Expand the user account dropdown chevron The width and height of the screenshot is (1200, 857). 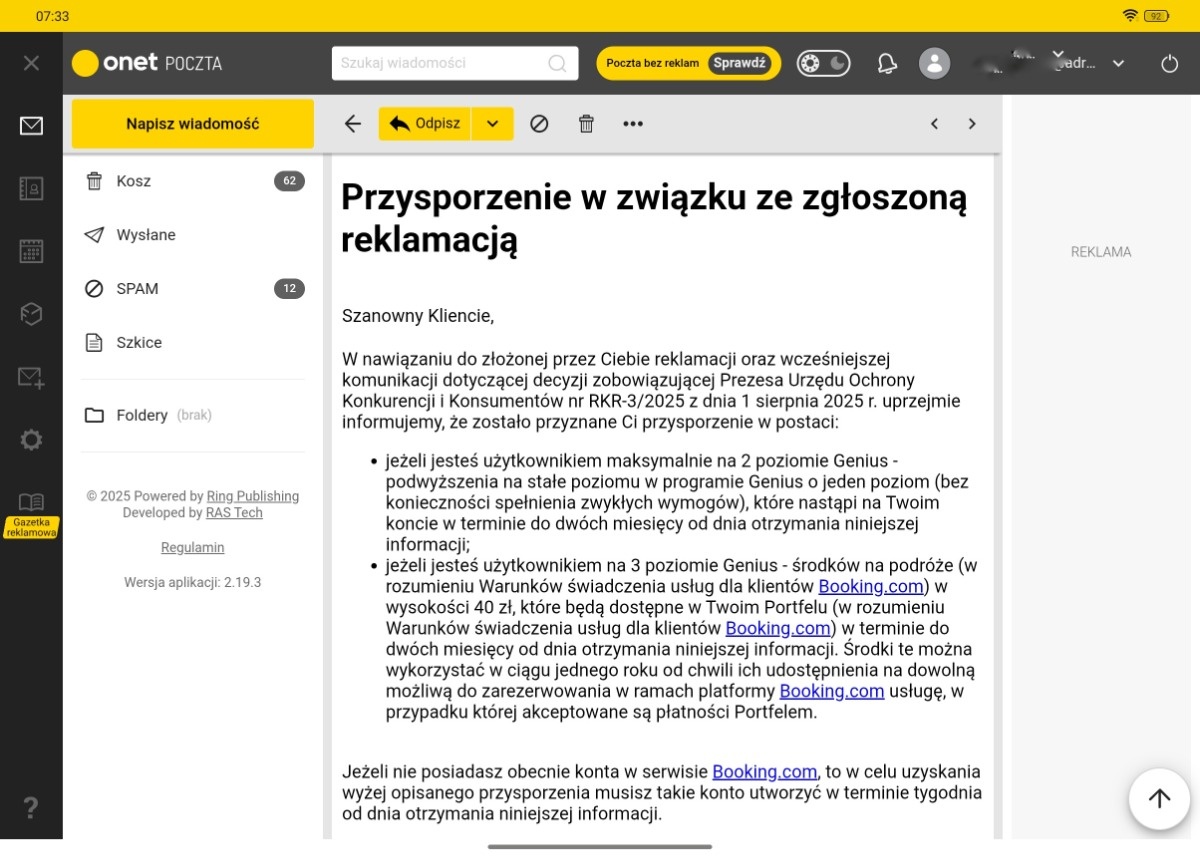tap(1118, 63)
